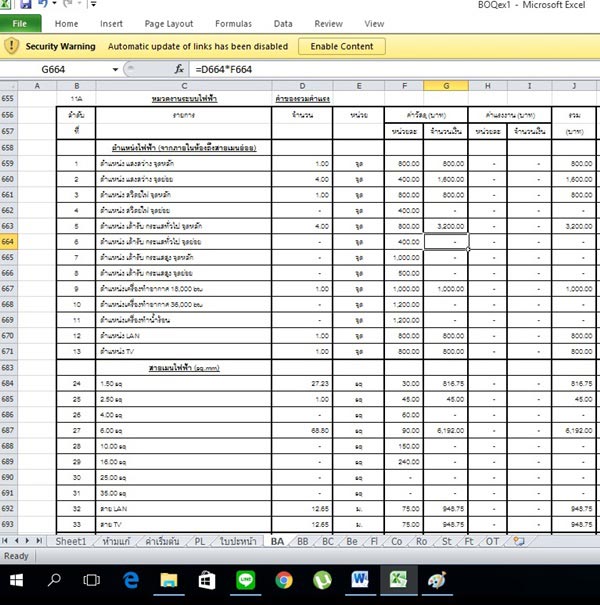Click the Select All corner button

point(8,86)
